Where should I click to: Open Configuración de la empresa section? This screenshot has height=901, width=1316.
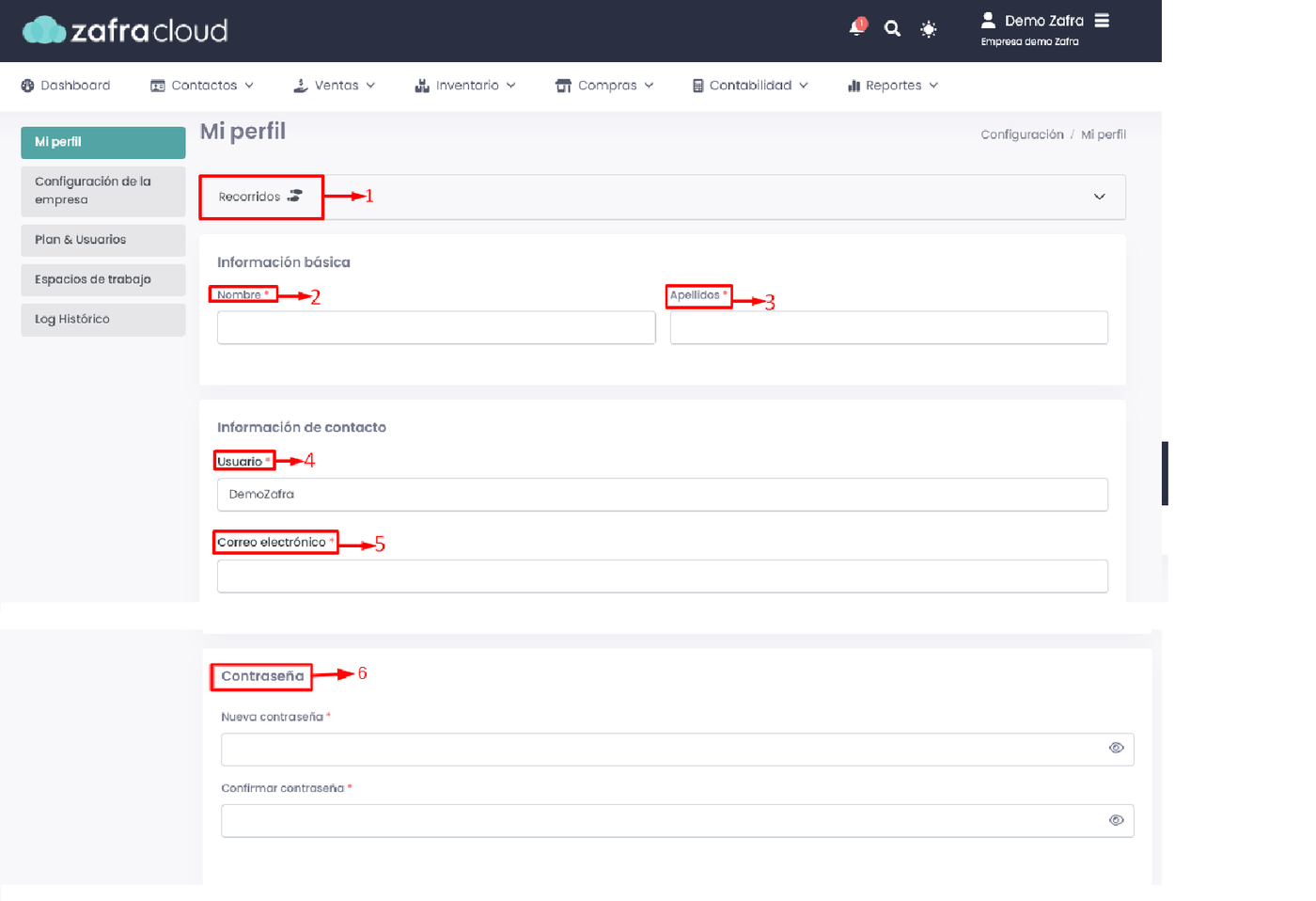point(103,191)
